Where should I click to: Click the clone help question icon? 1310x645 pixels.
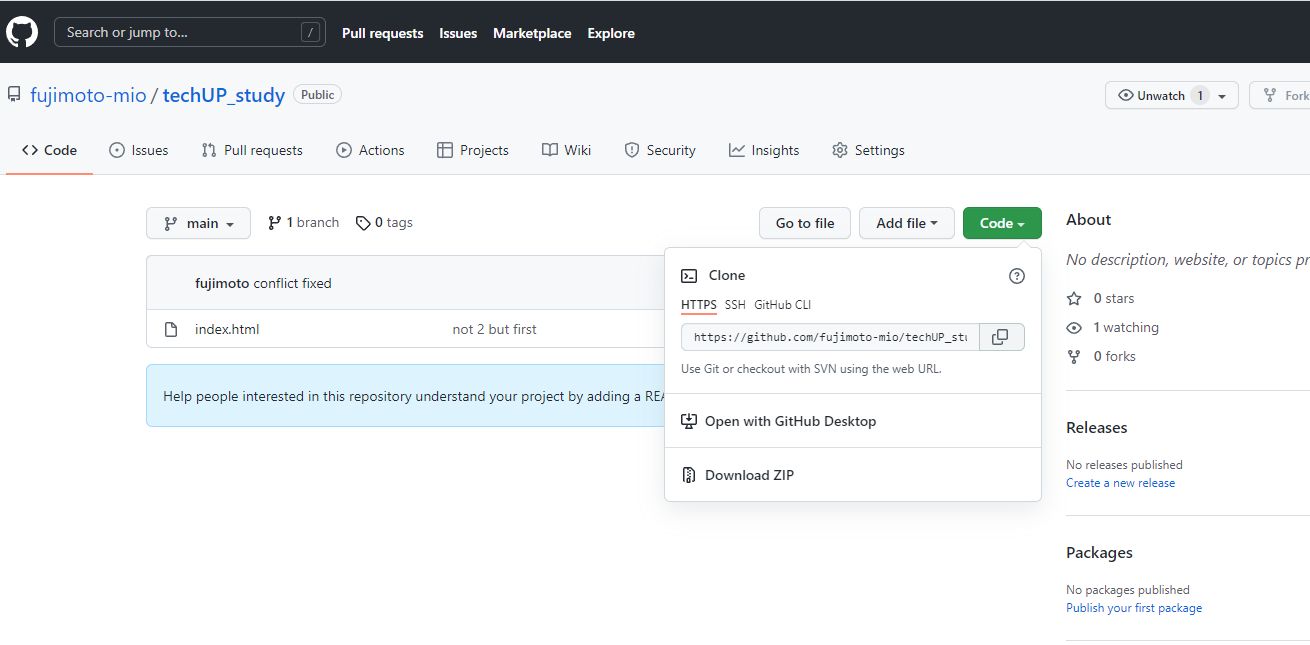(x=1016, y=276)
